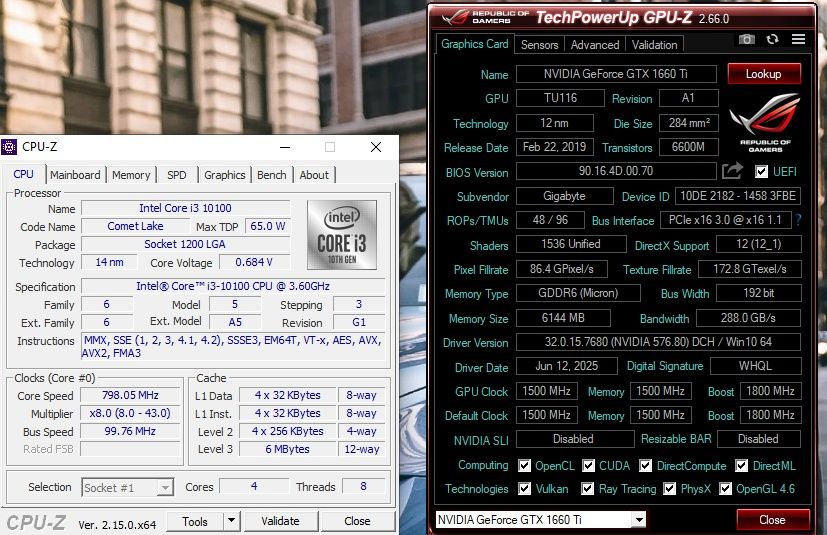Click the Tools button in CPU-Z
Image resolution: width=827 pixels, height=535 pixels.
(195, 521)
